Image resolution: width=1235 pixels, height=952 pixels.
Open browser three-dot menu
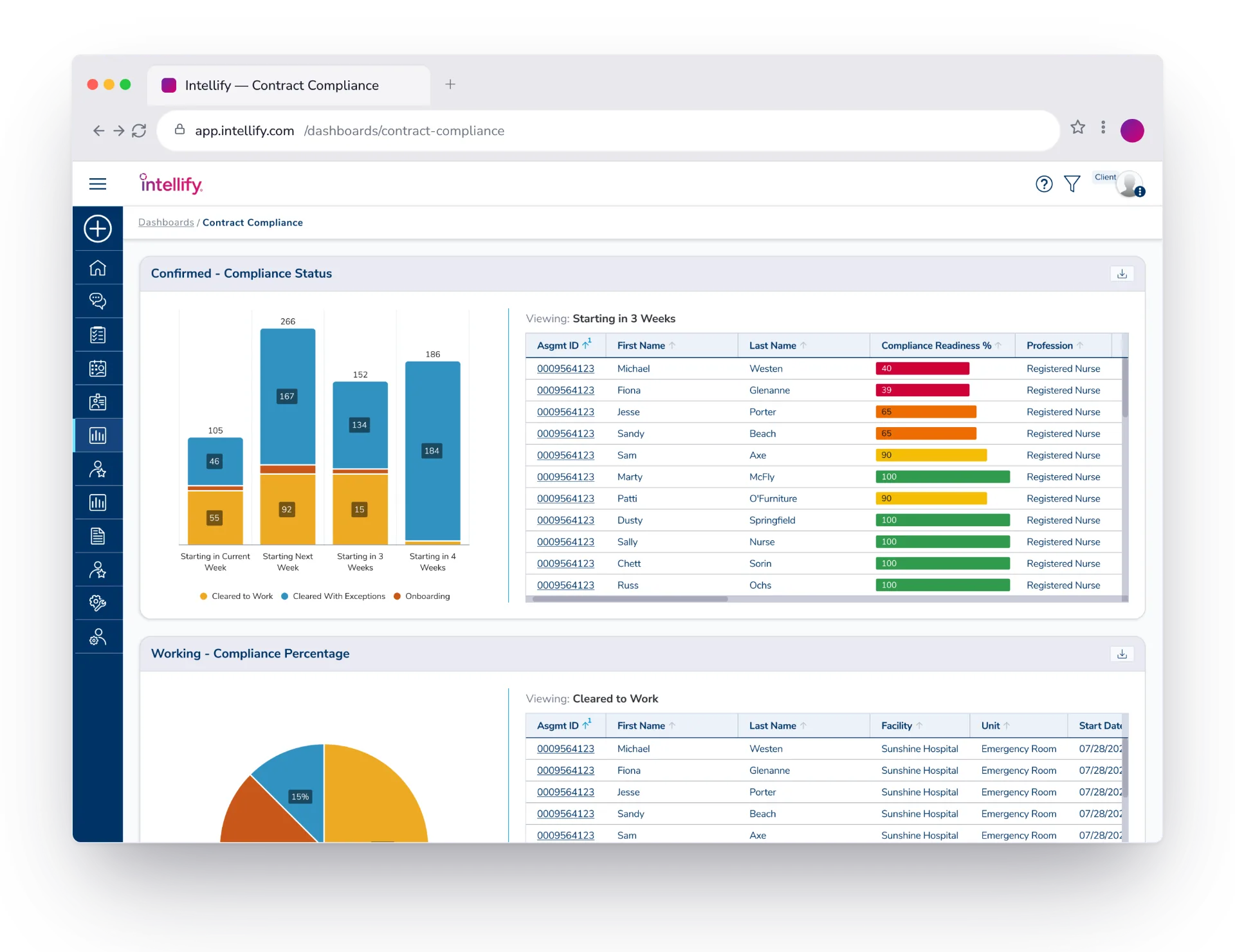(1103, 127)
